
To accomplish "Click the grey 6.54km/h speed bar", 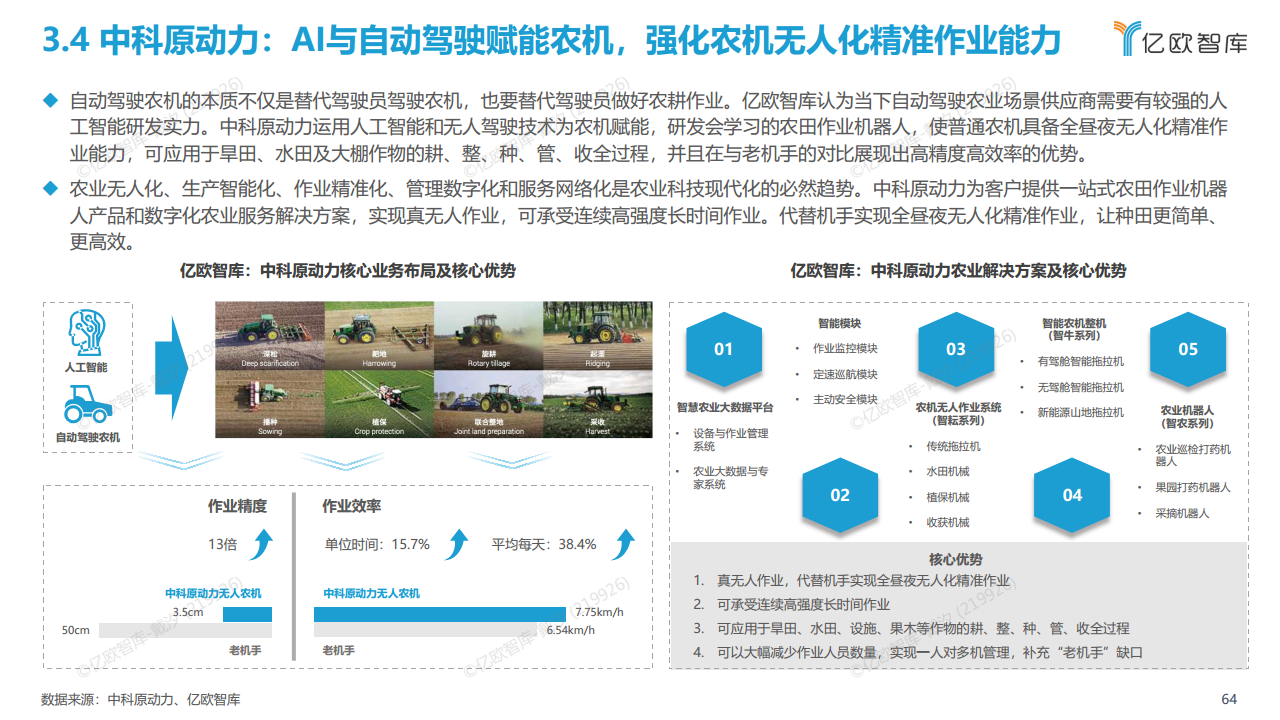I will point(427,630).
